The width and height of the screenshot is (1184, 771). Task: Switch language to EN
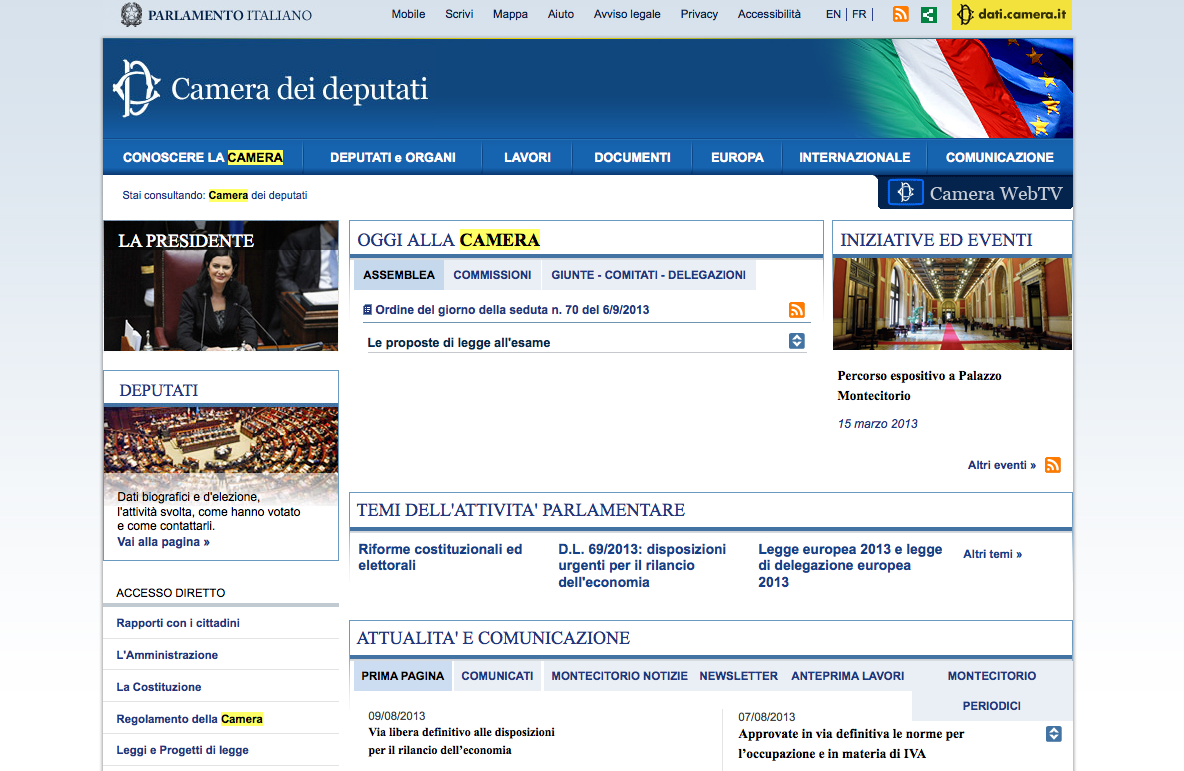pos(833,14)
